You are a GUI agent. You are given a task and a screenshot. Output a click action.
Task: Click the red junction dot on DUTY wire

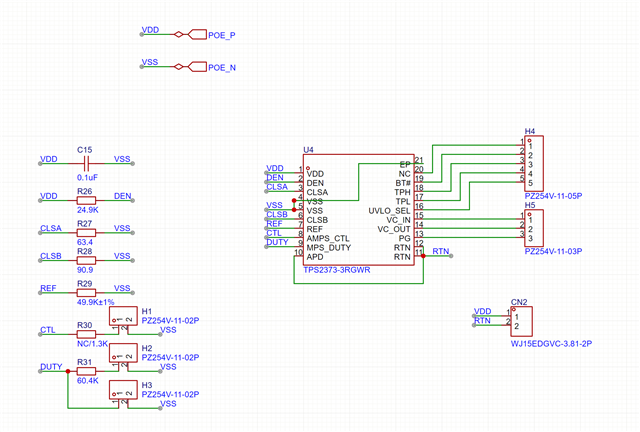(x=68, y=371)
